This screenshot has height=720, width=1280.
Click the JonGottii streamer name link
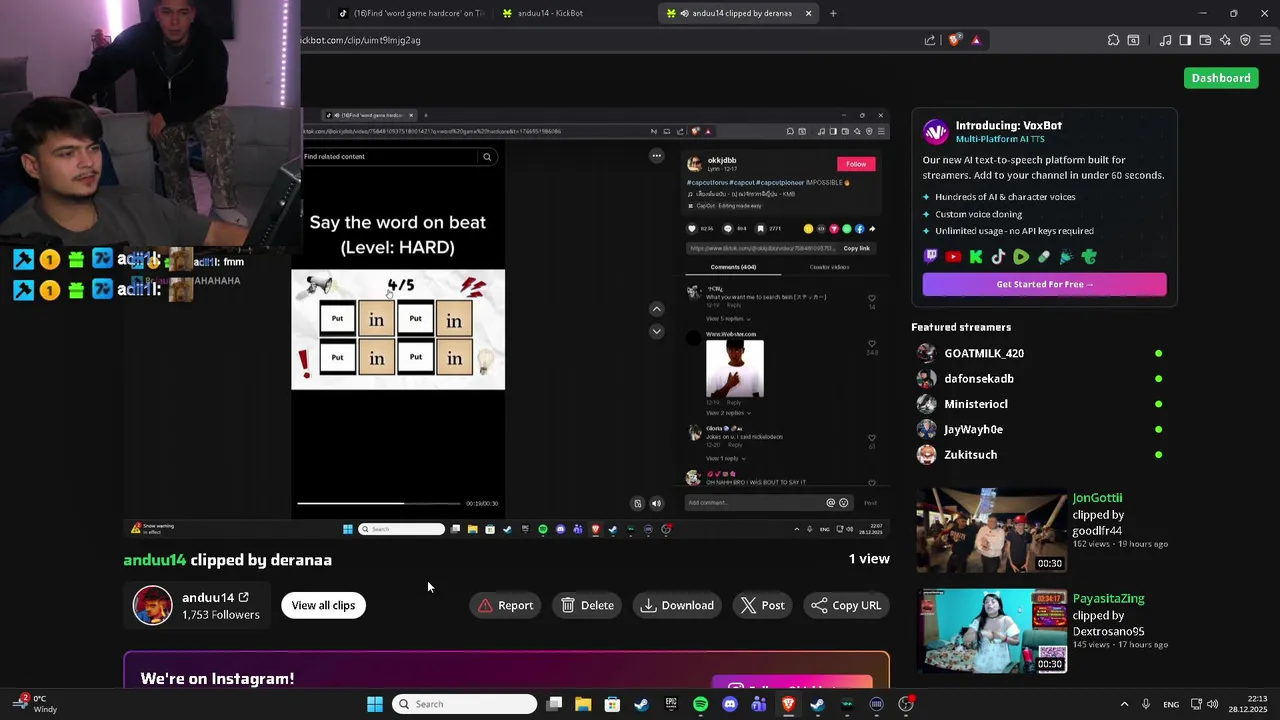click(1097, 498)
